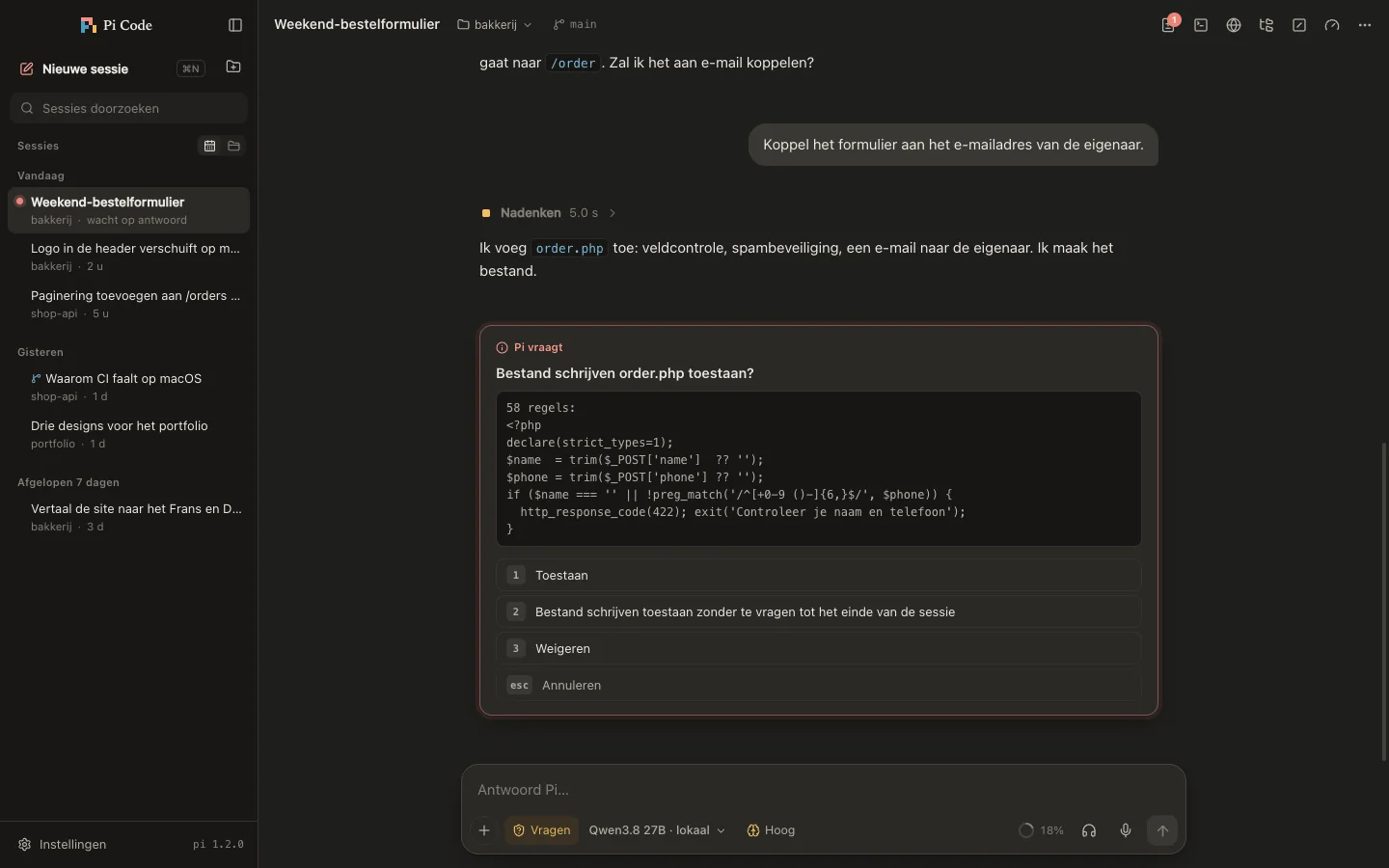Viewport: 1389px width, 868px height.
Task: Group sessions by date with calendar toggle
Action: point(209,146)
